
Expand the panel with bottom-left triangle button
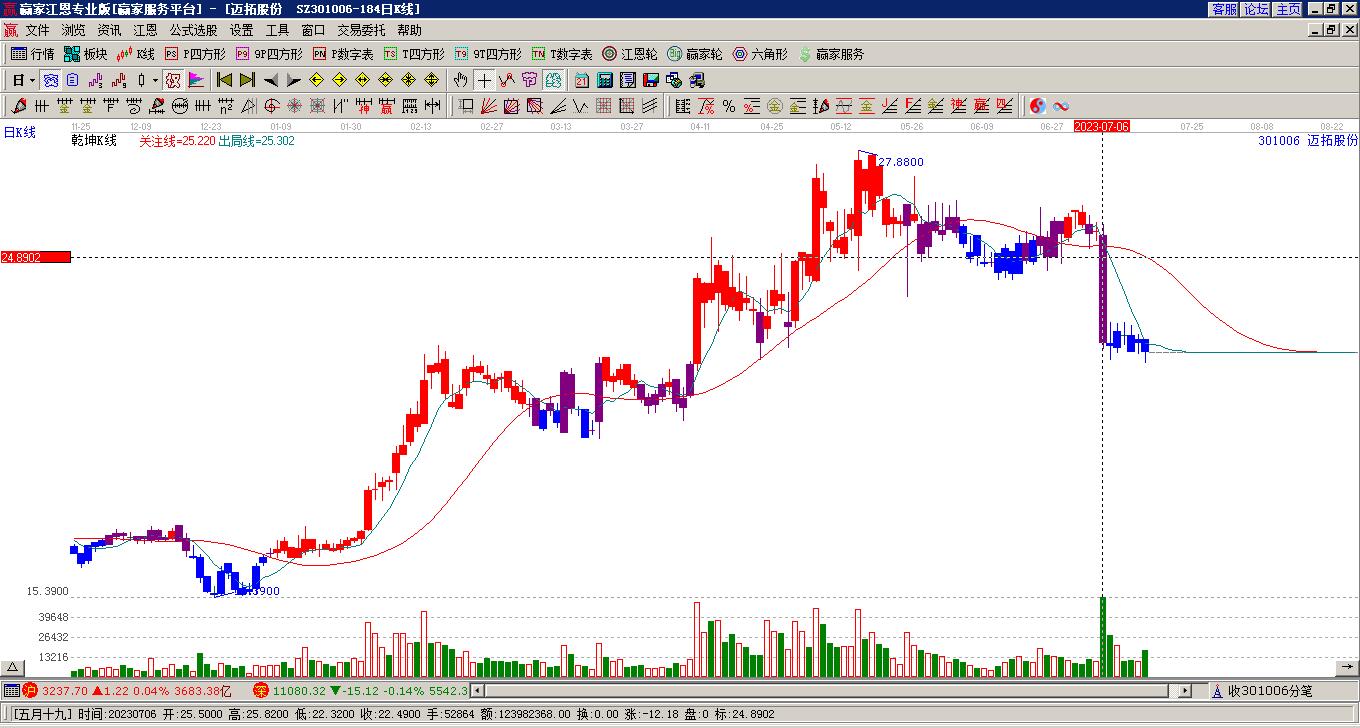11,667
